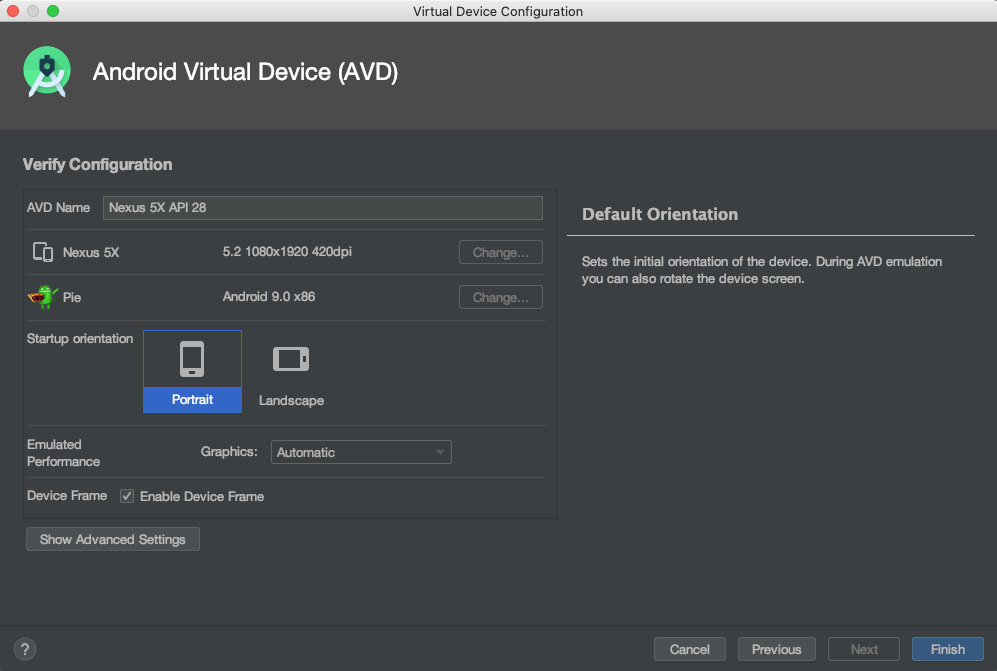Select the Landscape phone icon
Screen dimensions: 997x671
point(291,359)
